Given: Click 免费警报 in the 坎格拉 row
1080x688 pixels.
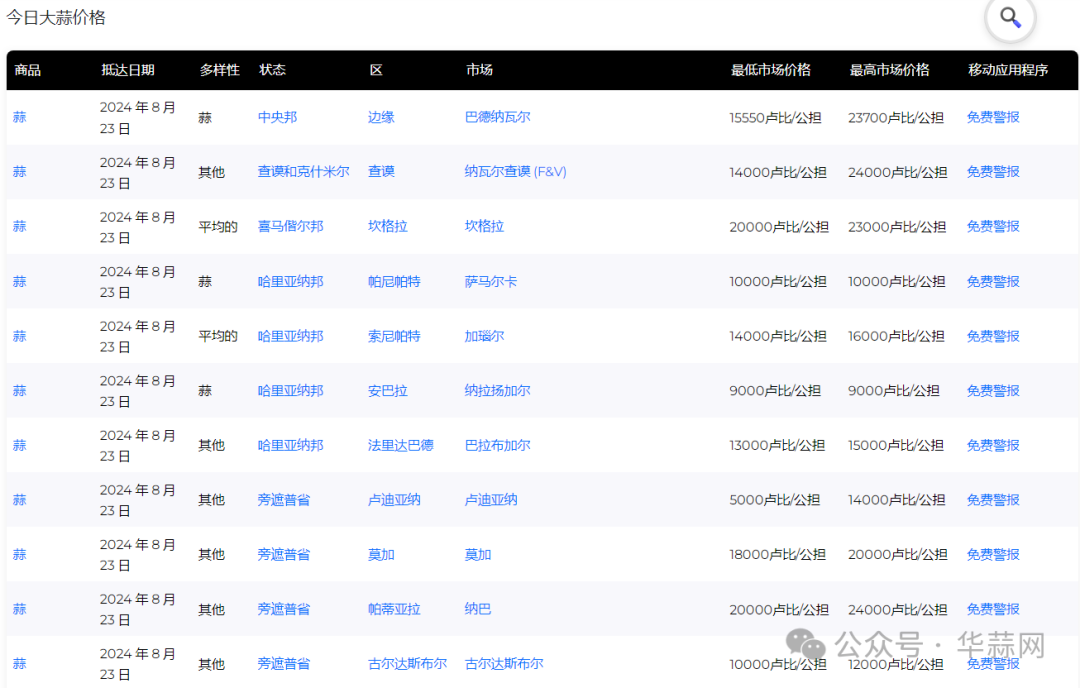Looking at the screenshot, I should coord(993,226).
